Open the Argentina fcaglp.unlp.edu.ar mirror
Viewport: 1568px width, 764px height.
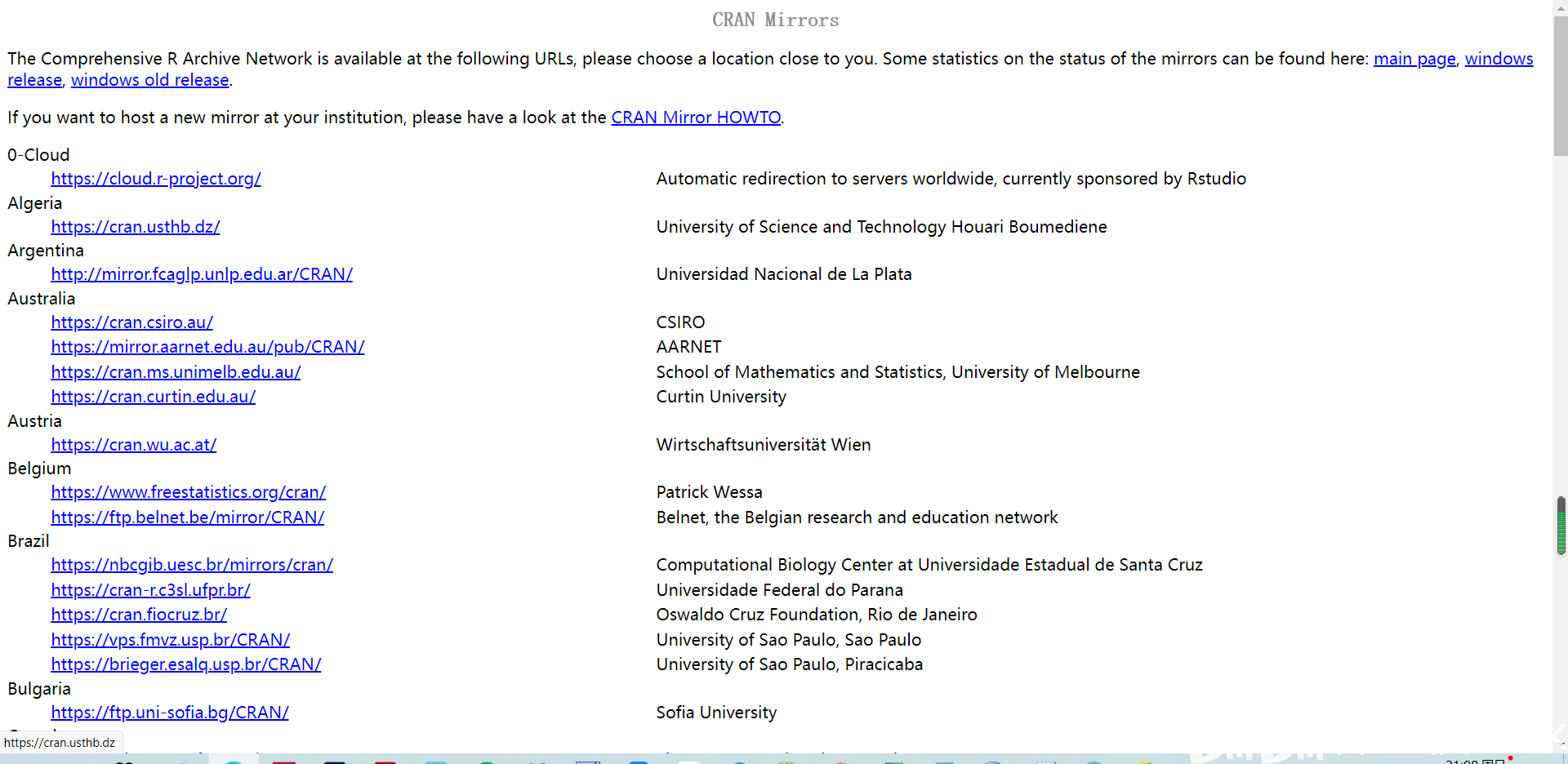202,274
